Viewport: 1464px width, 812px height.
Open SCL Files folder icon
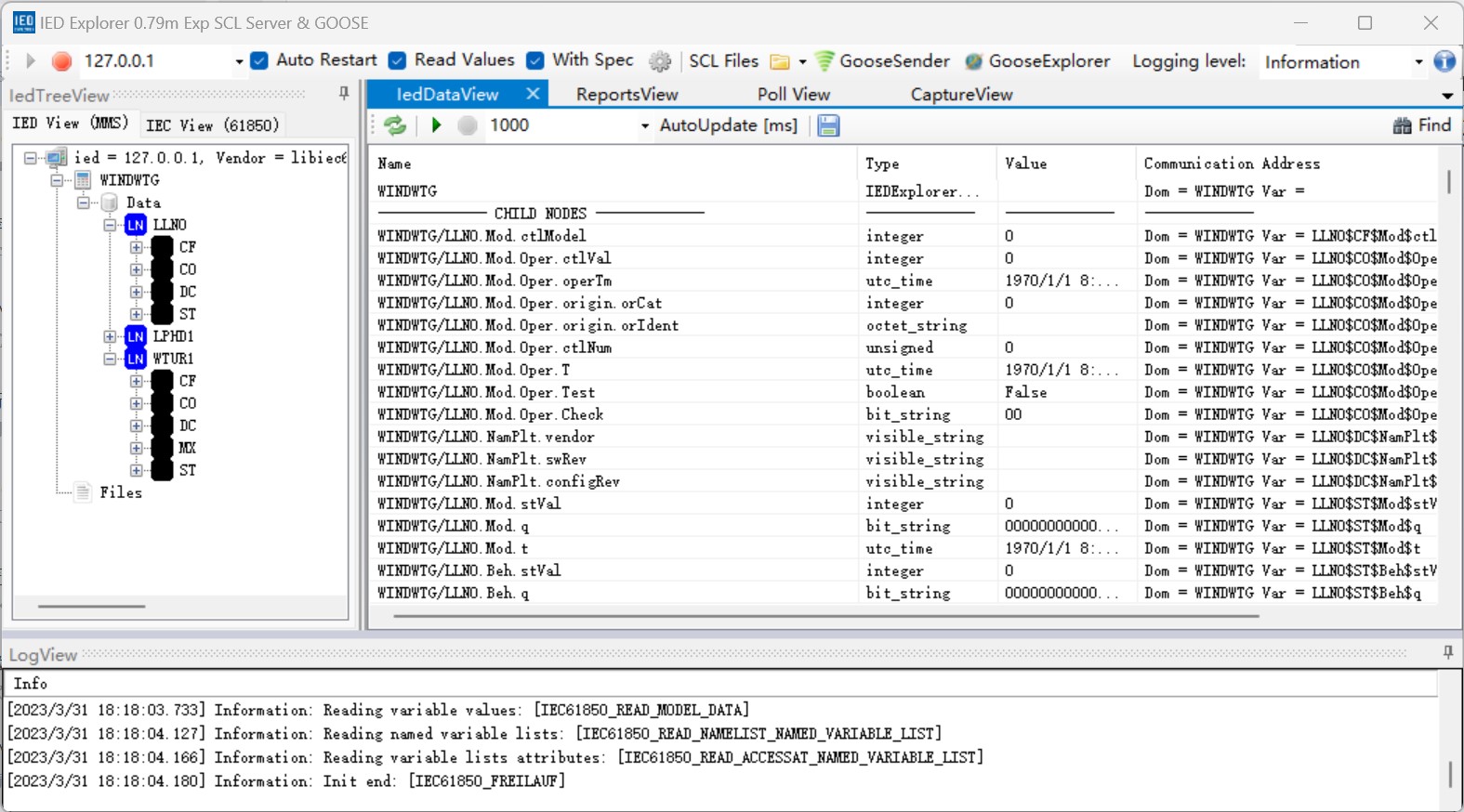click(x=780, y=61)
